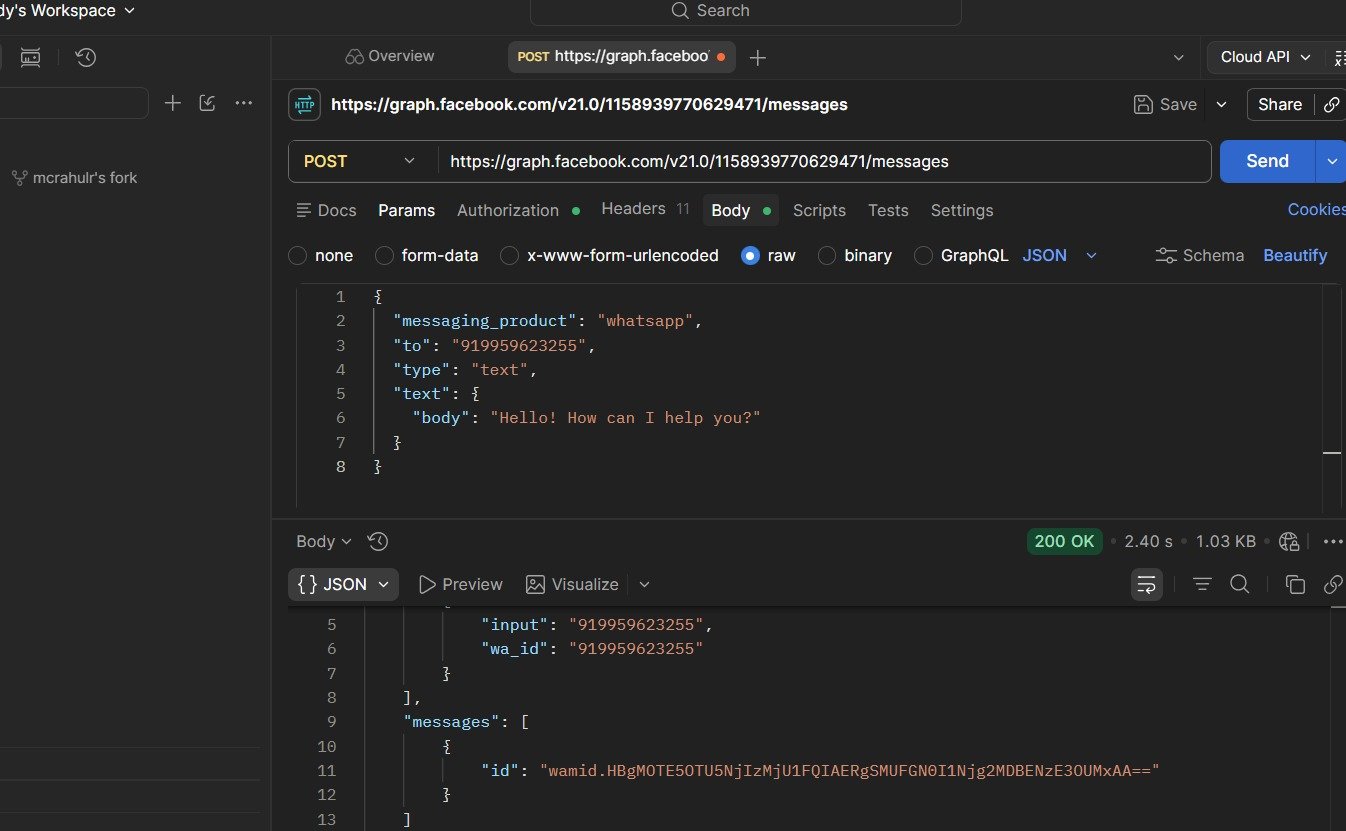This screenshot has height=831, width=1346.
Task: Click response link icon at far right
Action: (1332, 584)
